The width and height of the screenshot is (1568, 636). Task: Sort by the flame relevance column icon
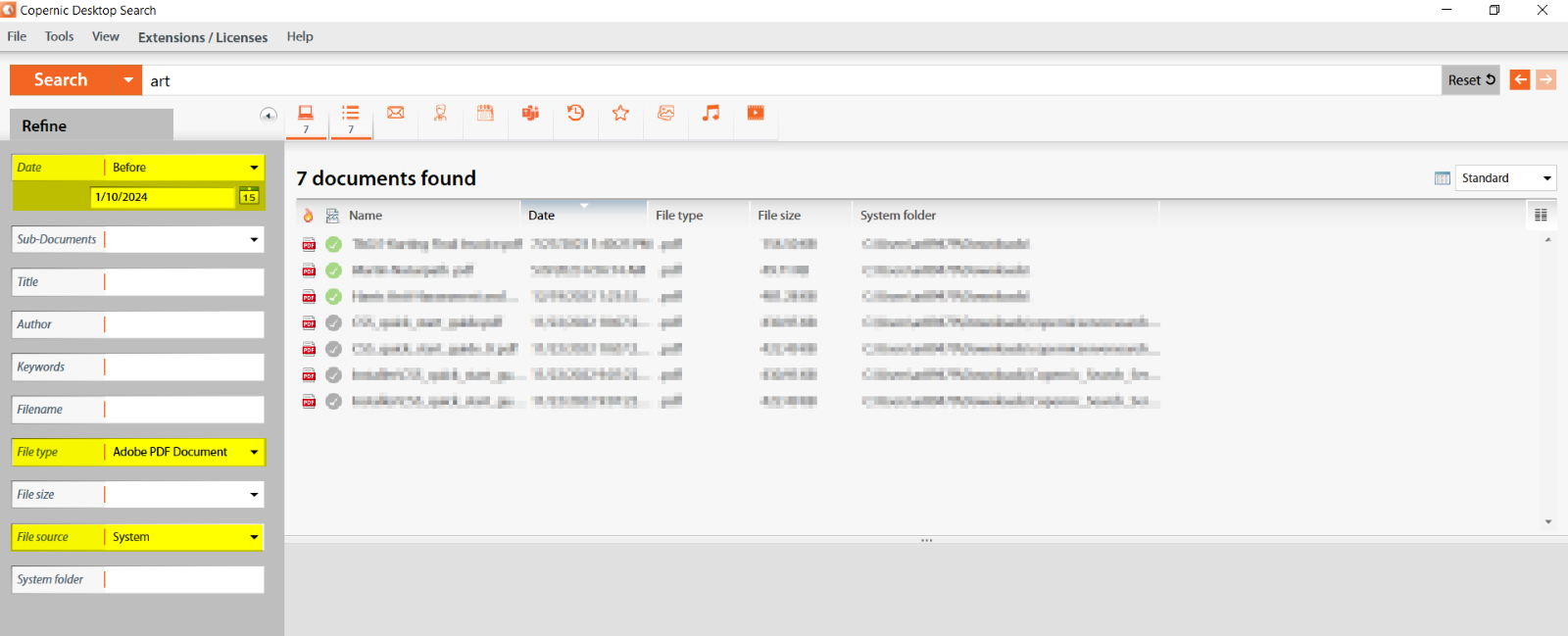309,216
